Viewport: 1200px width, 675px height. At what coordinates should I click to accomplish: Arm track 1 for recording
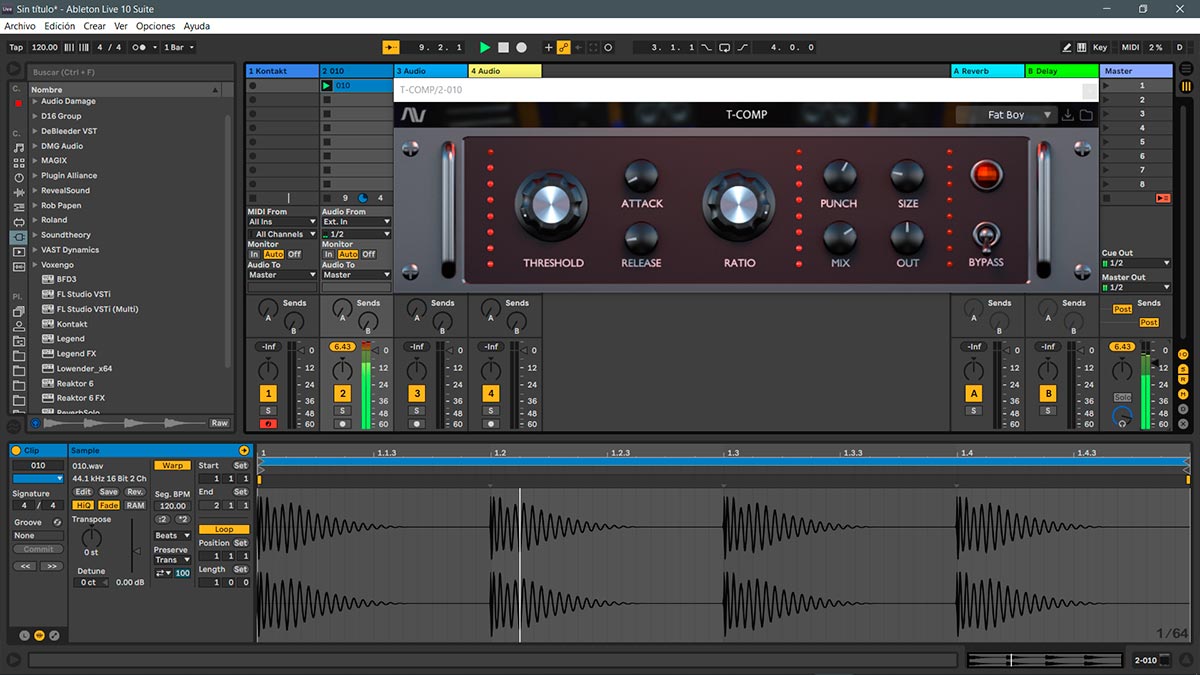(x=268, y=424)
